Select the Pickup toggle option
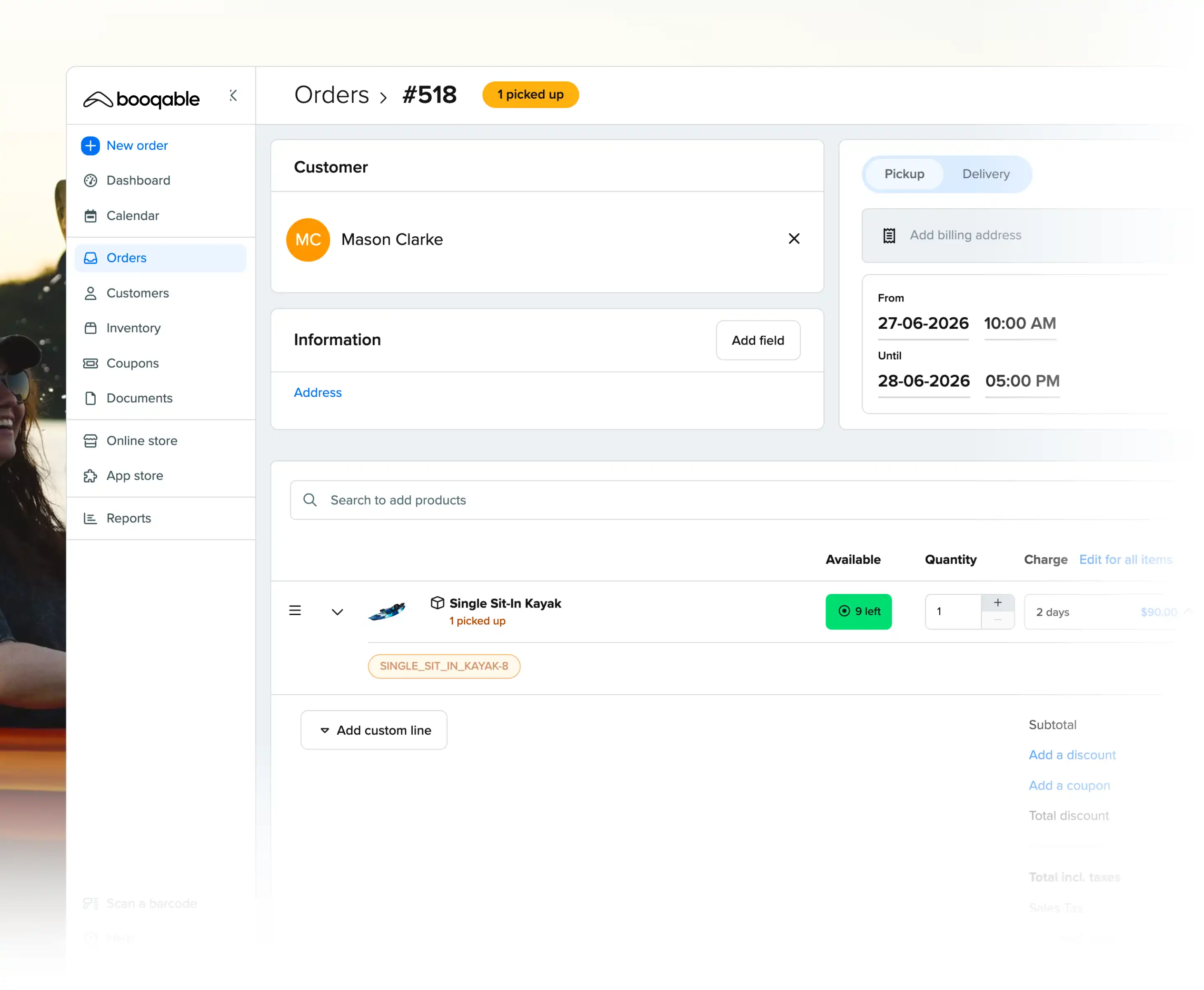The image size is (1204, 990). 904,174
